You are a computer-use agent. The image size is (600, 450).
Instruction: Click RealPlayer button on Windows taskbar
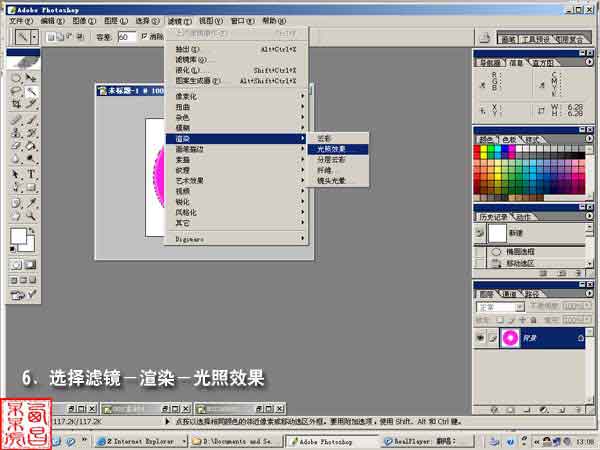(428, 441)
